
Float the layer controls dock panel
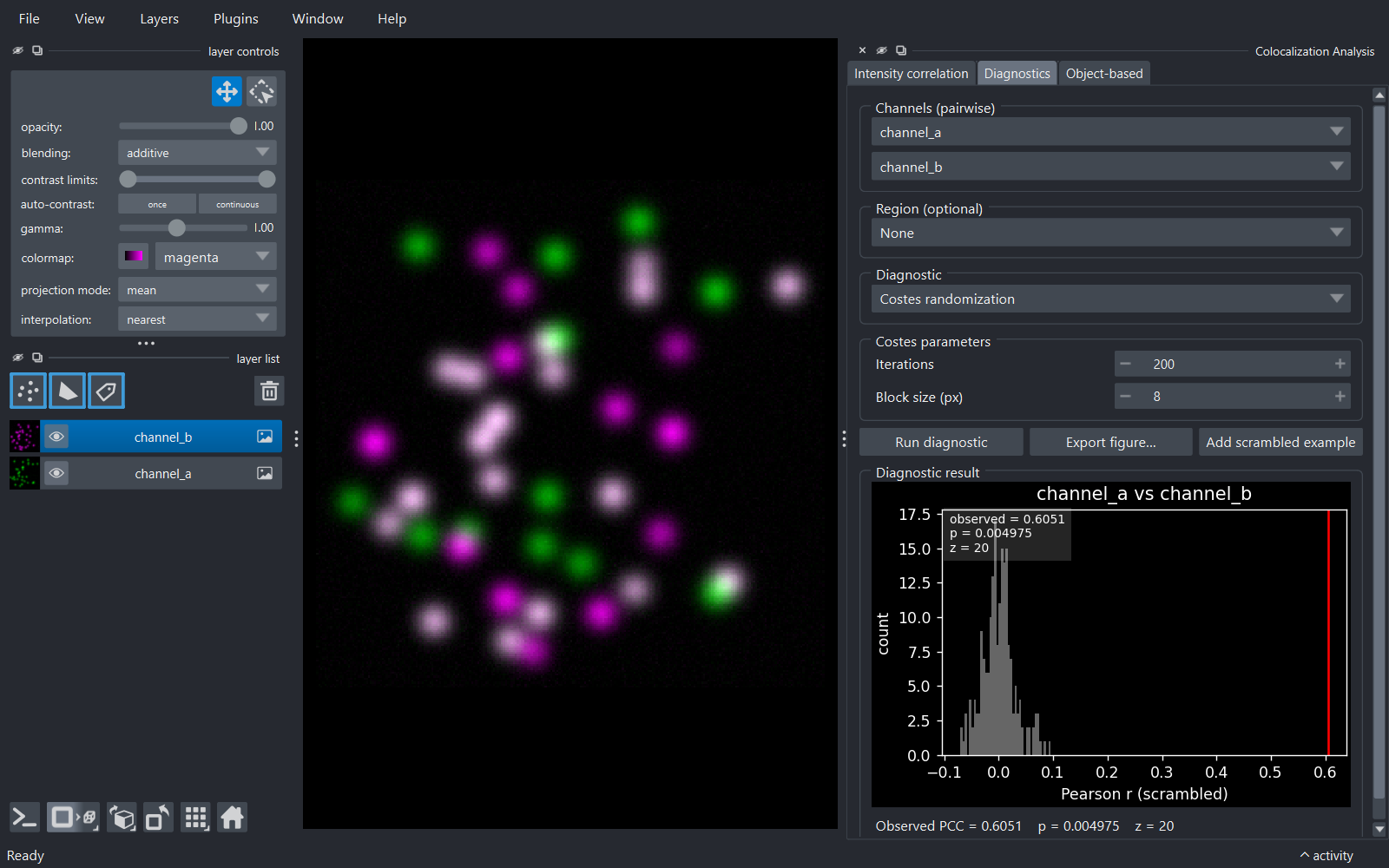click(37, 50)
